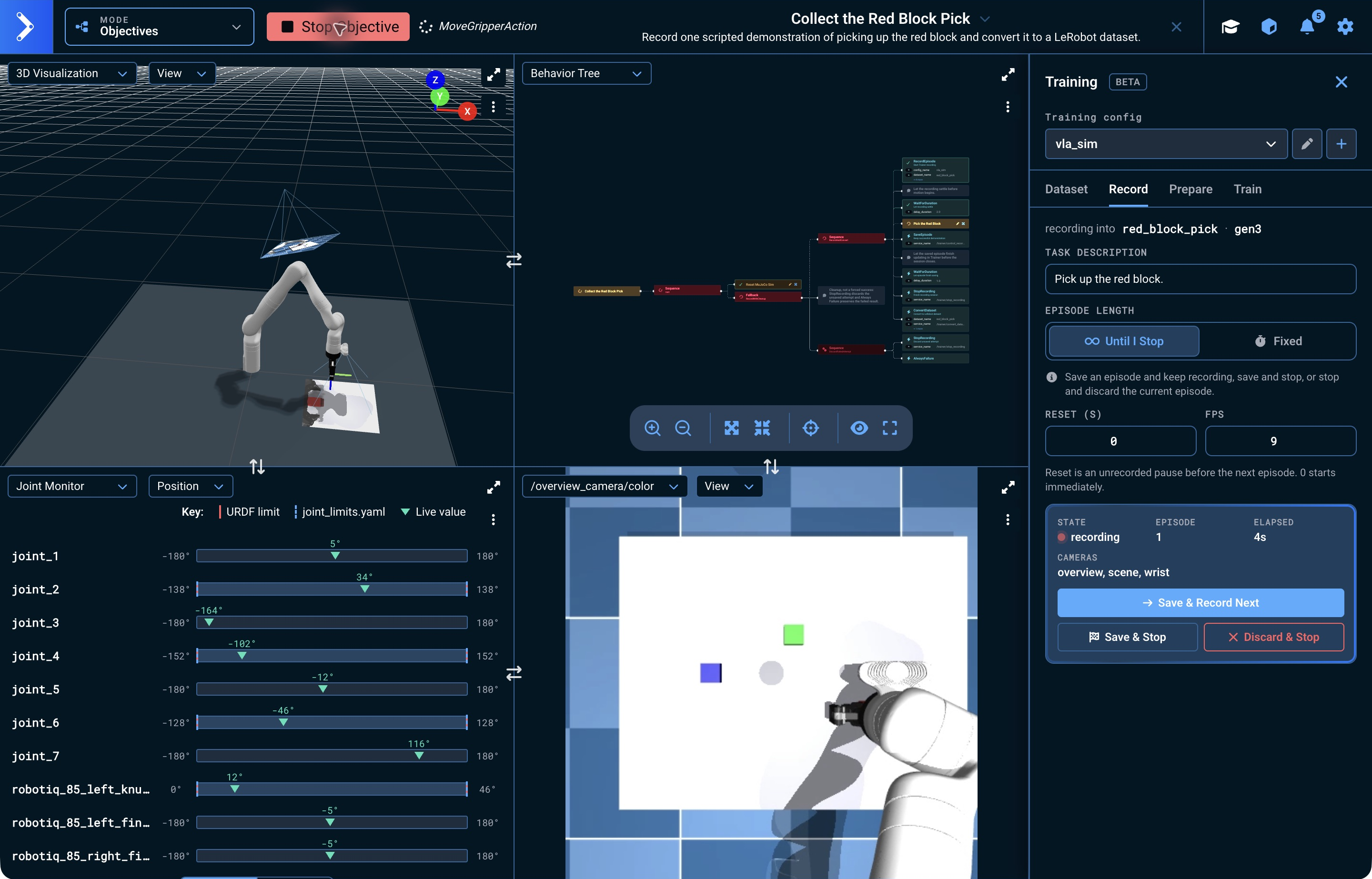Swap the 3D view and Behavior Tree panes
Screen dimensions: 1372x879
514,260
